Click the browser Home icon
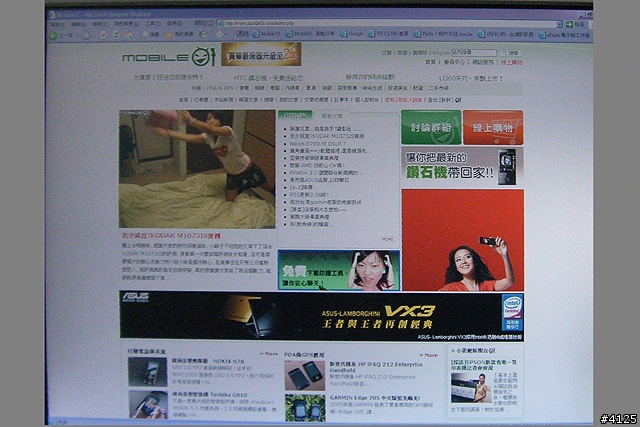 (x=128, y=35)
